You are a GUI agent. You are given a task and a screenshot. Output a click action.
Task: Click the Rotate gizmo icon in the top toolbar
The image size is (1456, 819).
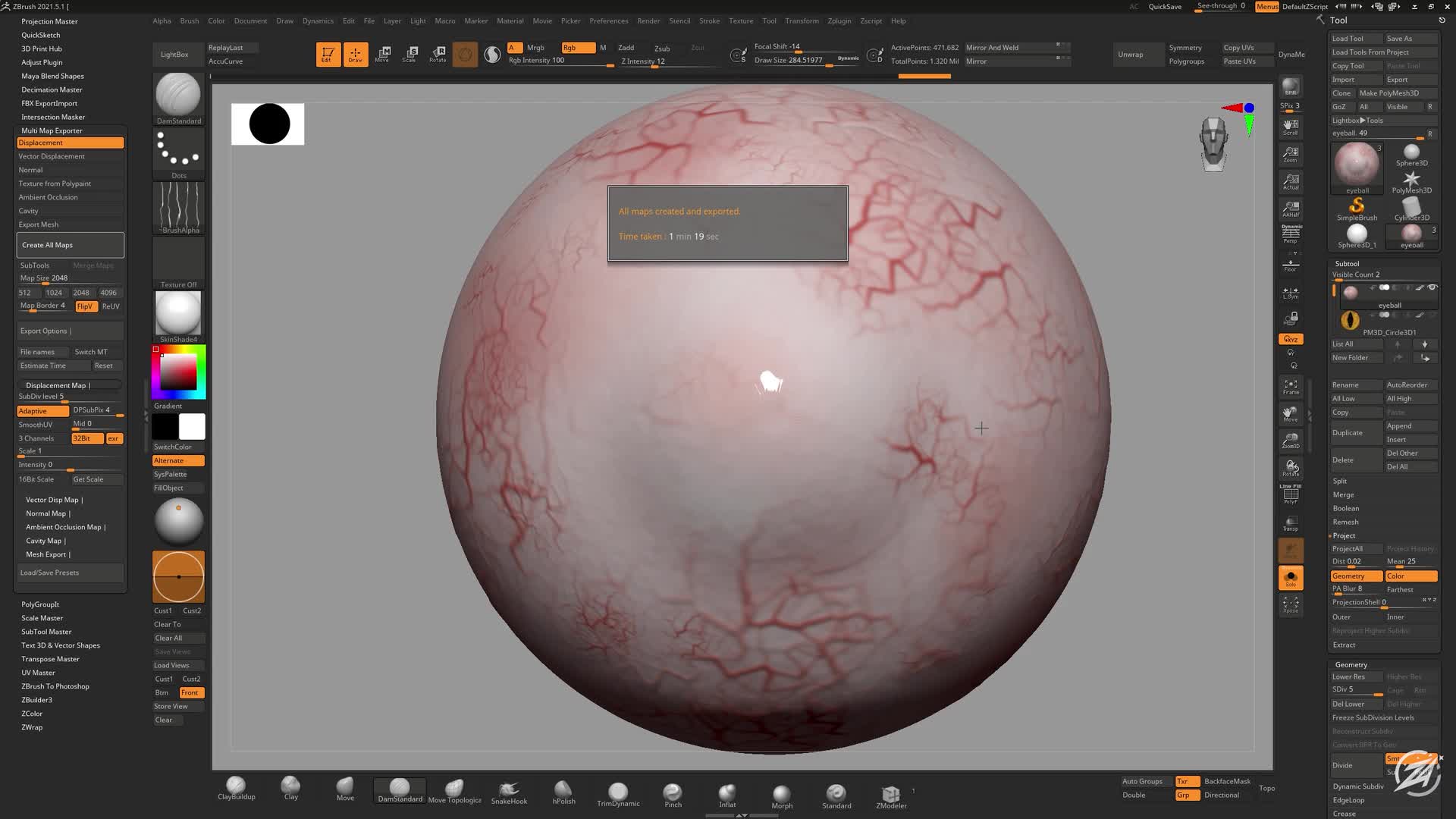click(438, 54)
